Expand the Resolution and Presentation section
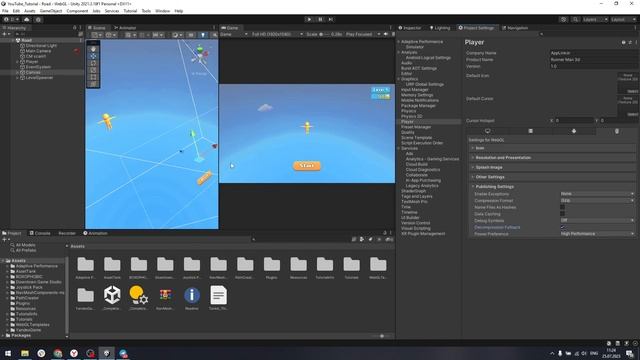Image resolution: width=640 pixels, height=360 pixels. pyautogui.click(x=552, y=158)
